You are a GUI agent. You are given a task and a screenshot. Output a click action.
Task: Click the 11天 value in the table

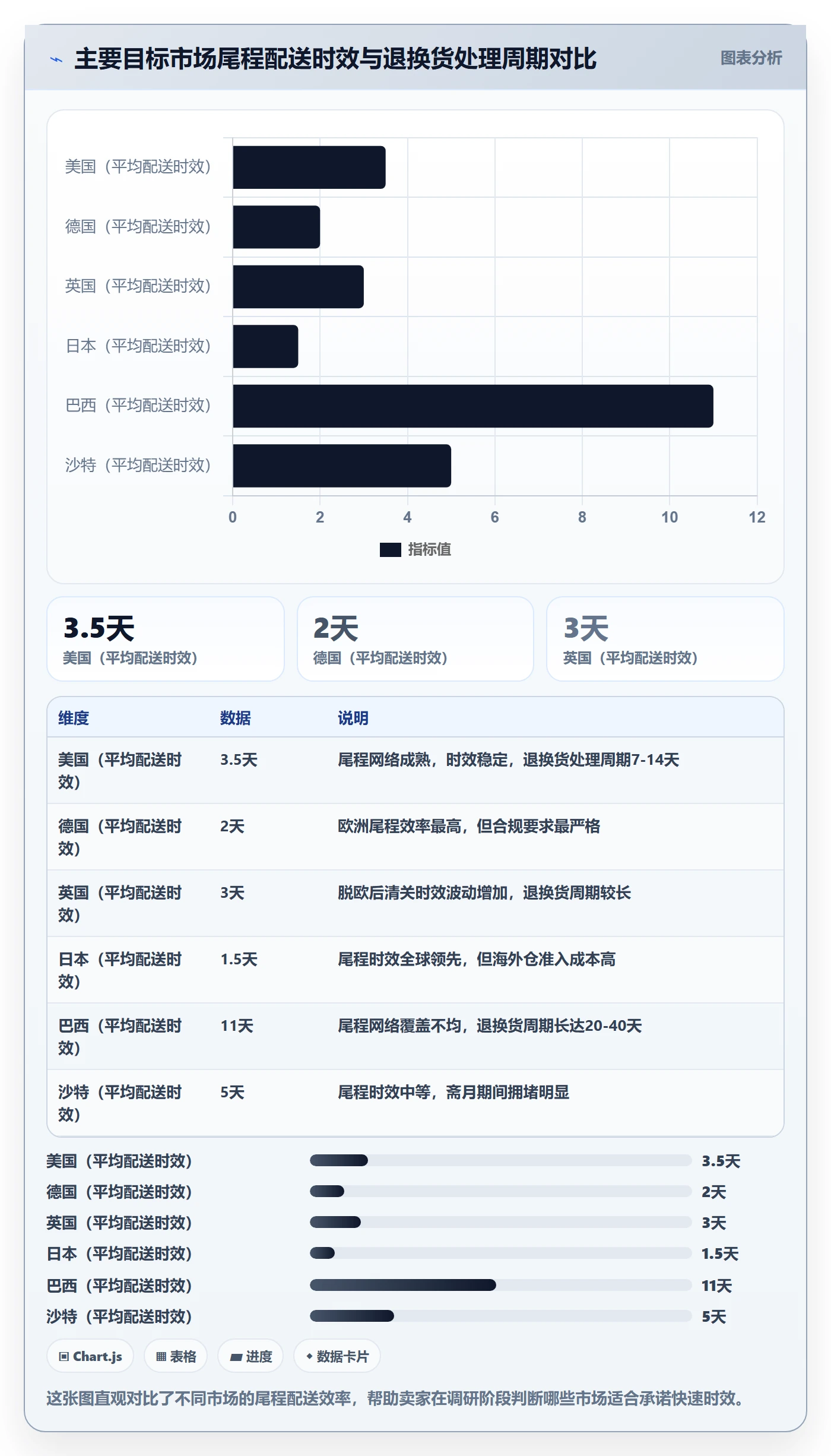(x=237, y=1025)
